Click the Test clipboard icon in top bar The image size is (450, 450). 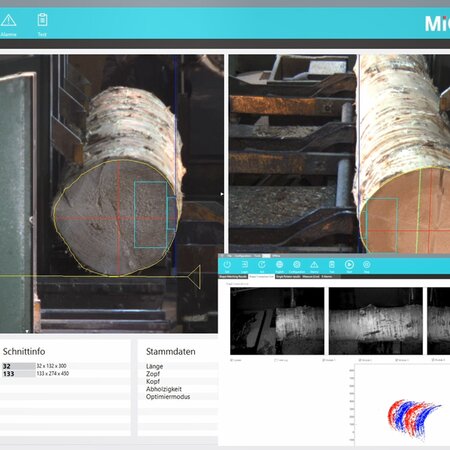[42, 20]
